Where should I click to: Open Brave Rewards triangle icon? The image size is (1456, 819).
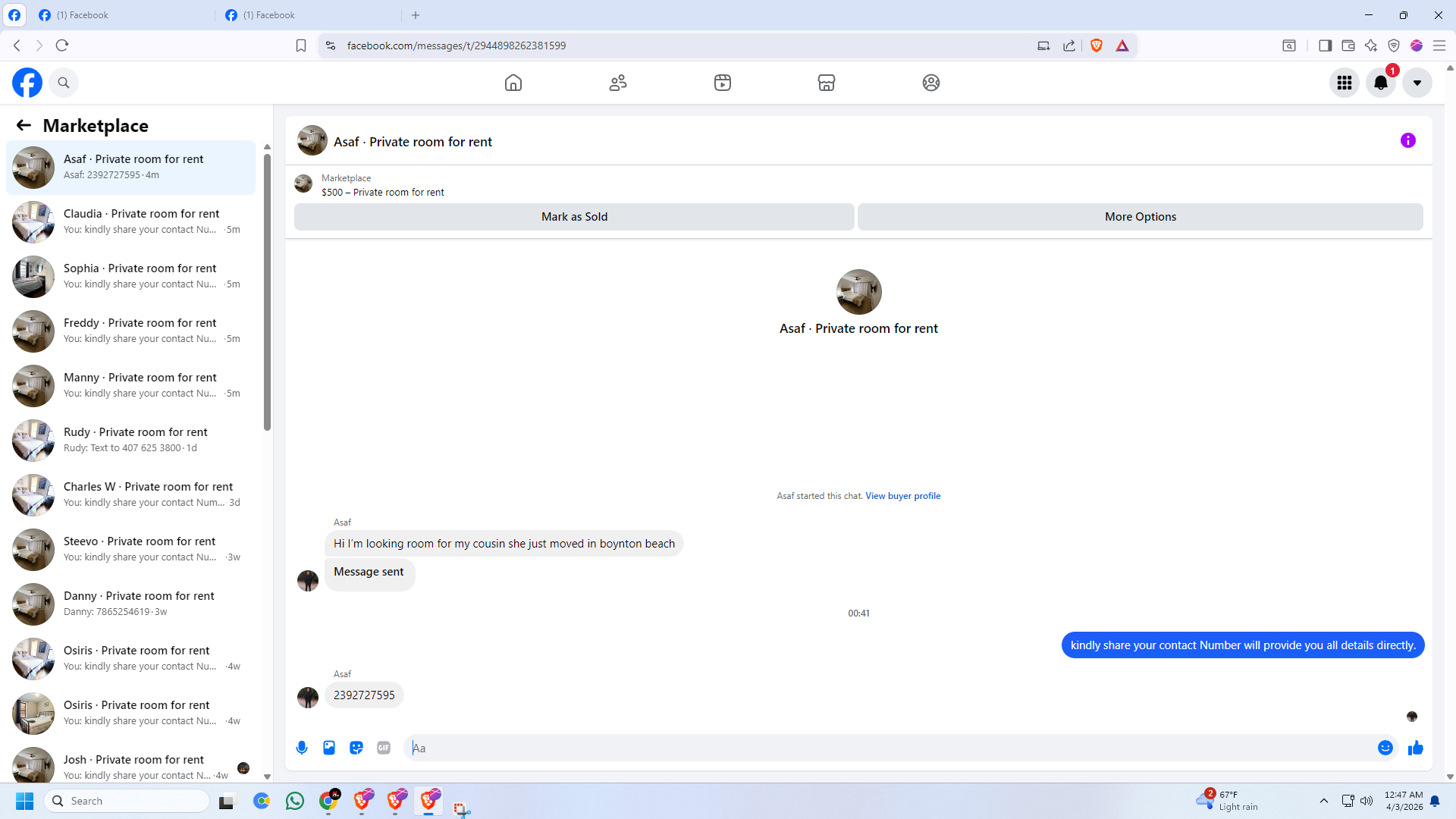1122,45
